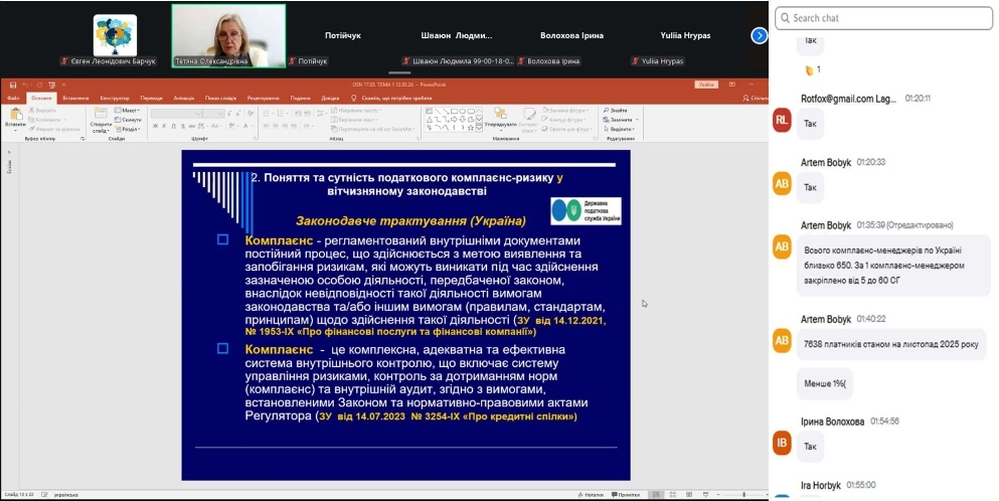
Task: Click muted mic icon on Потійчук tile
Action: click(x=292, y=61)
